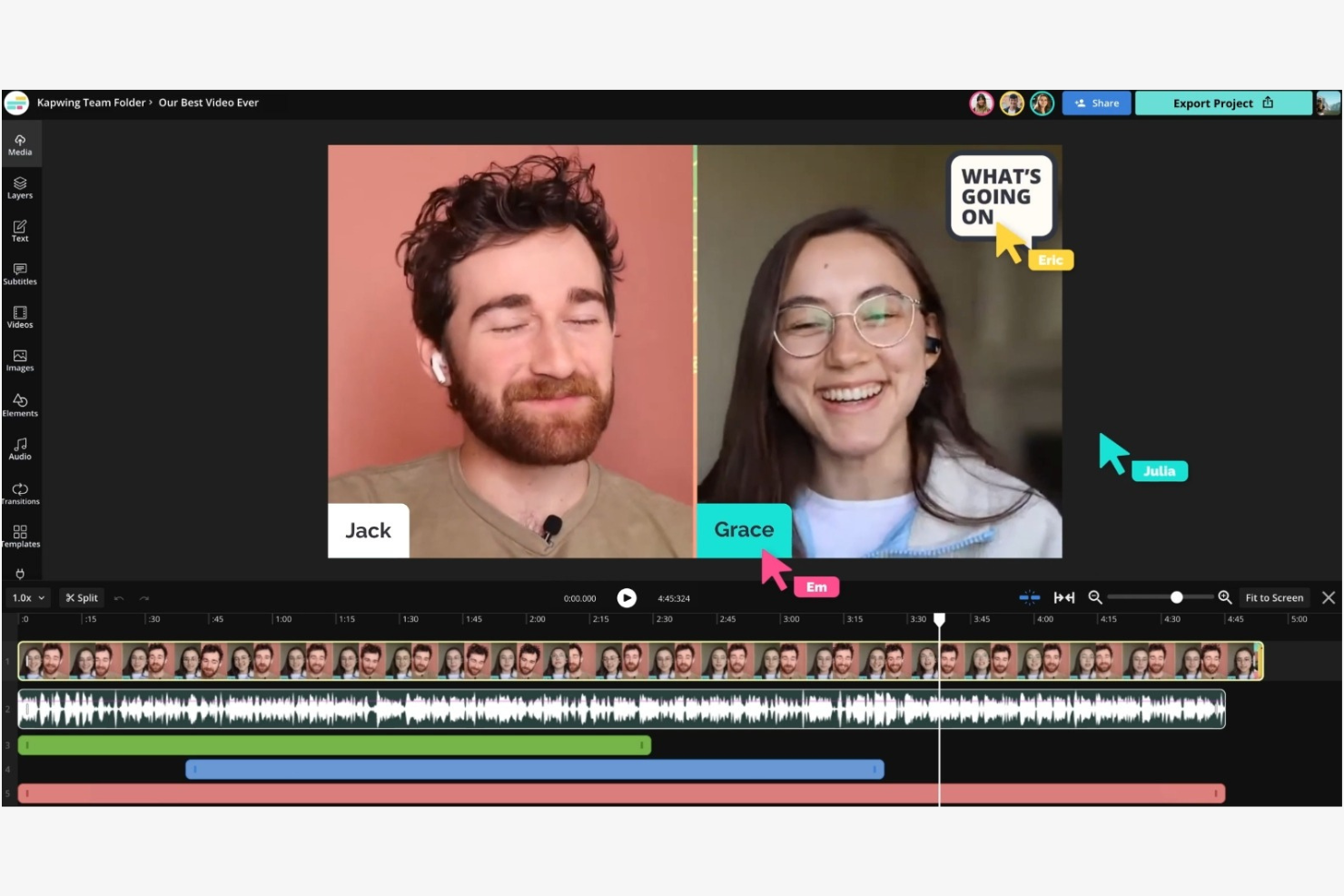Screen dimensions: 1344x896
Task: Toggle Fit to Screen view
Action: 1273,597
